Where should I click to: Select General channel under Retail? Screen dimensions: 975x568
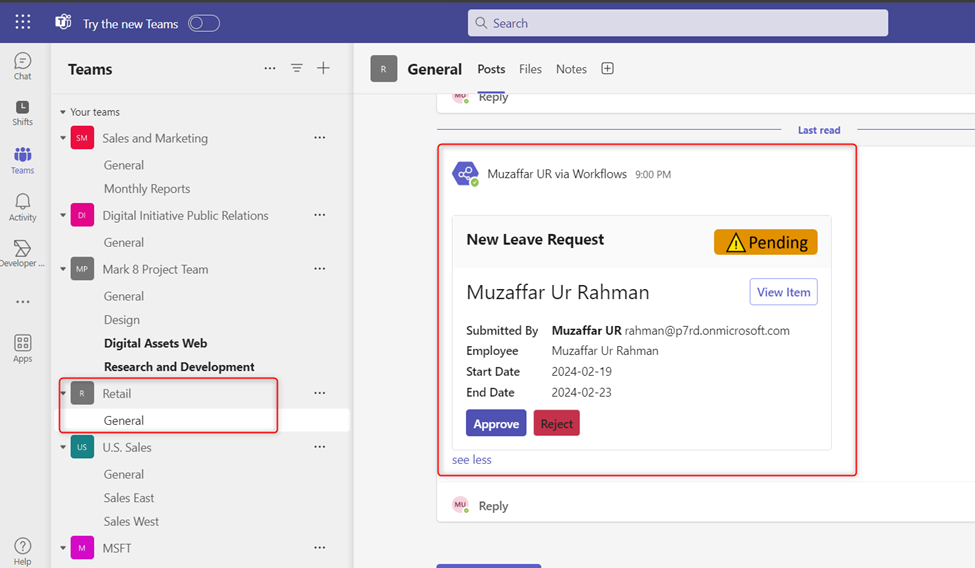(124, 421)
